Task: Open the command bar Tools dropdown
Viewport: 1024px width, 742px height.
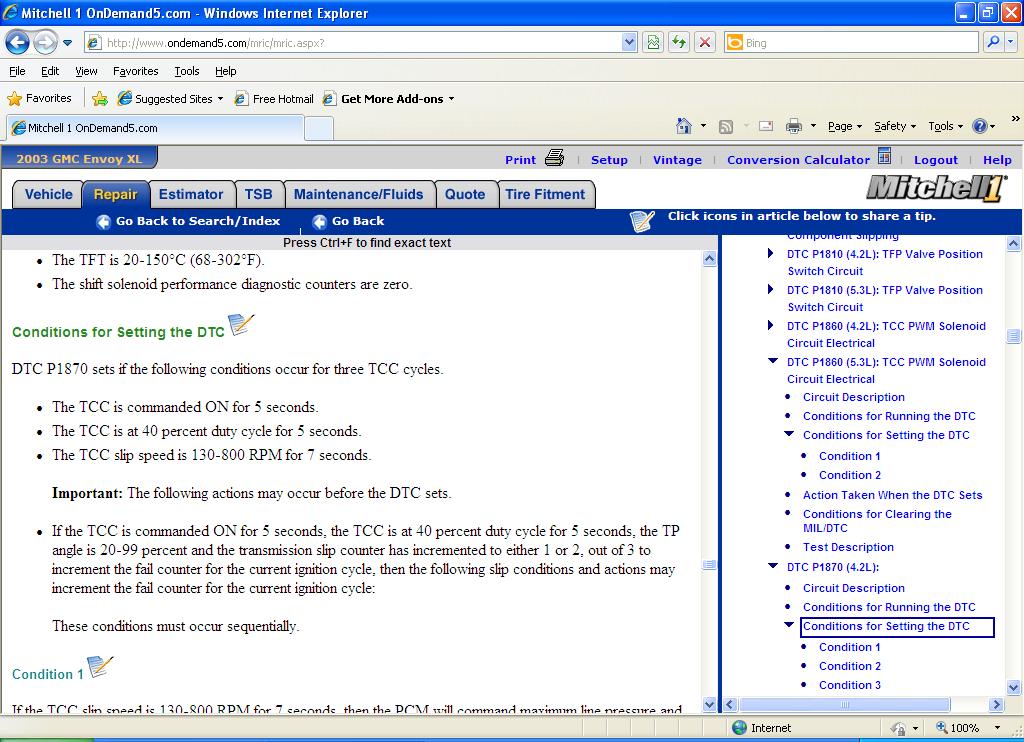Action: [945, 126]
